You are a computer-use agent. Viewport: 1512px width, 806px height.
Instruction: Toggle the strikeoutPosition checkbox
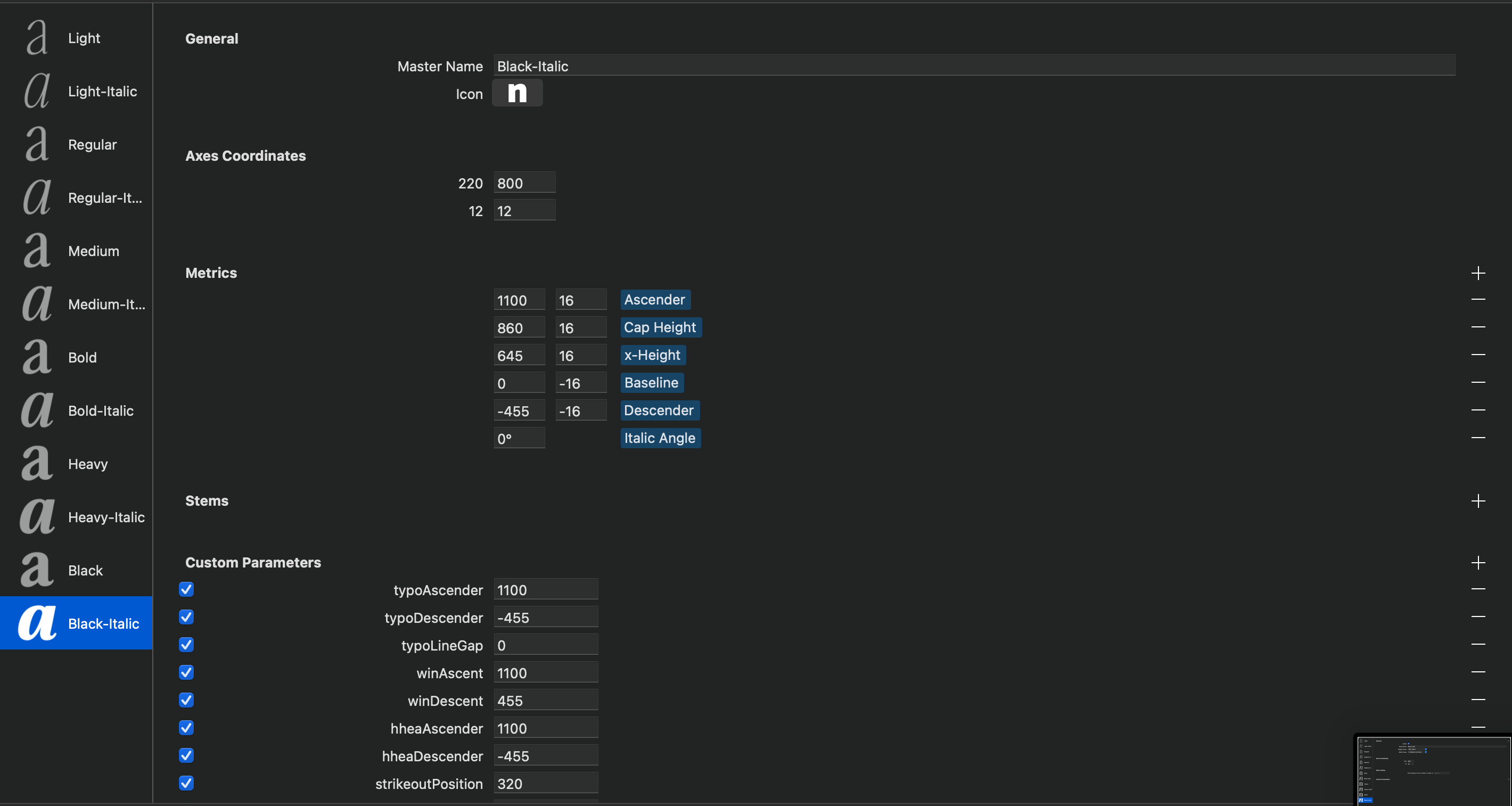pos(186,783)
